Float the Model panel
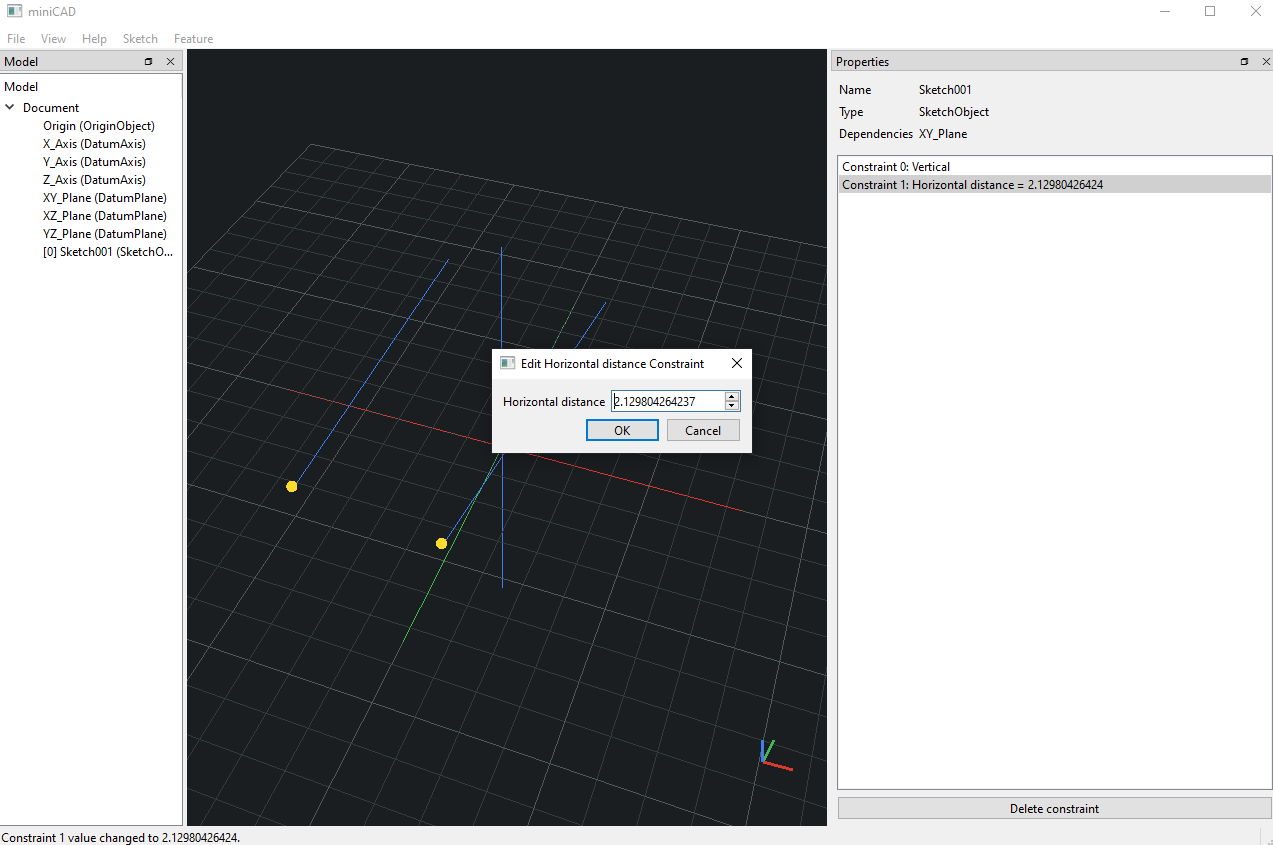Viewport: 1273px width, 845px height. 149,62
